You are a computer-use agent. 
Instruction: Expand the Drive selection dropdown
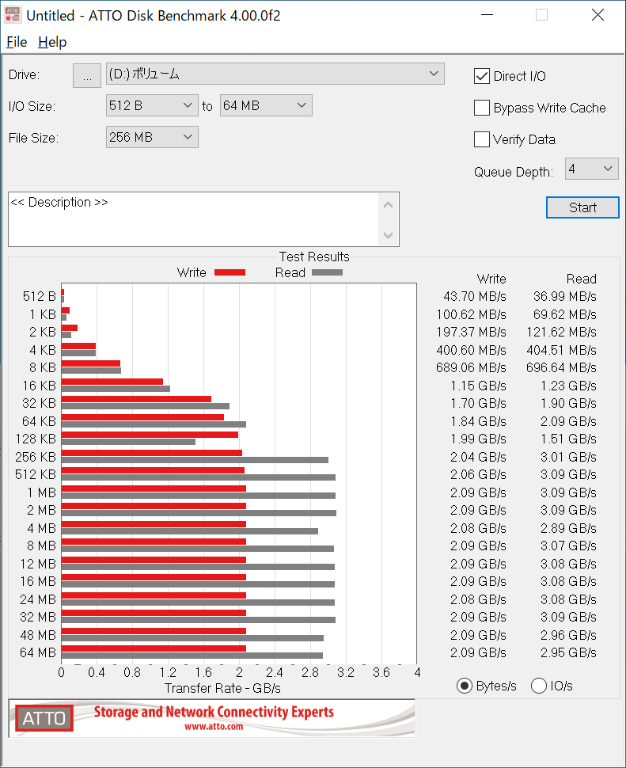click(275, 74)
